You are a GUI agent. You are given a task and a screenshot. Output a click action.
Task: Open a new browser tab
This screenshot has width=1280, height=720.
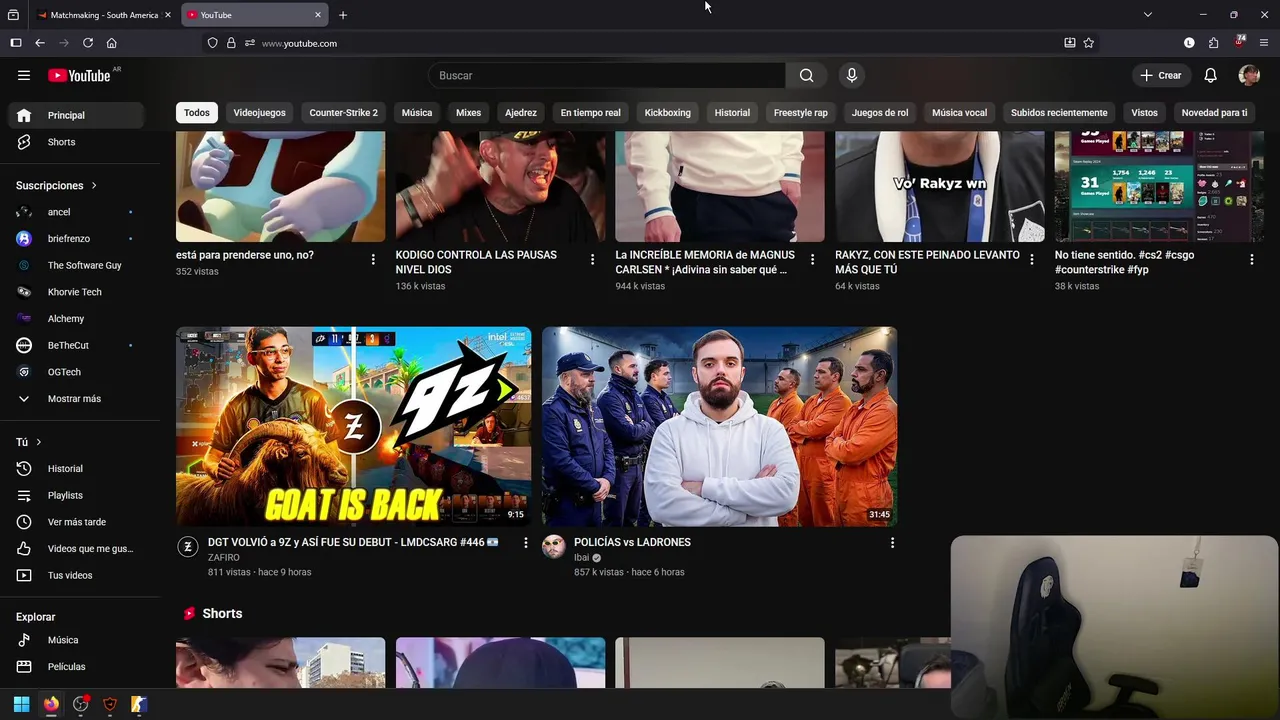[343, 15]
